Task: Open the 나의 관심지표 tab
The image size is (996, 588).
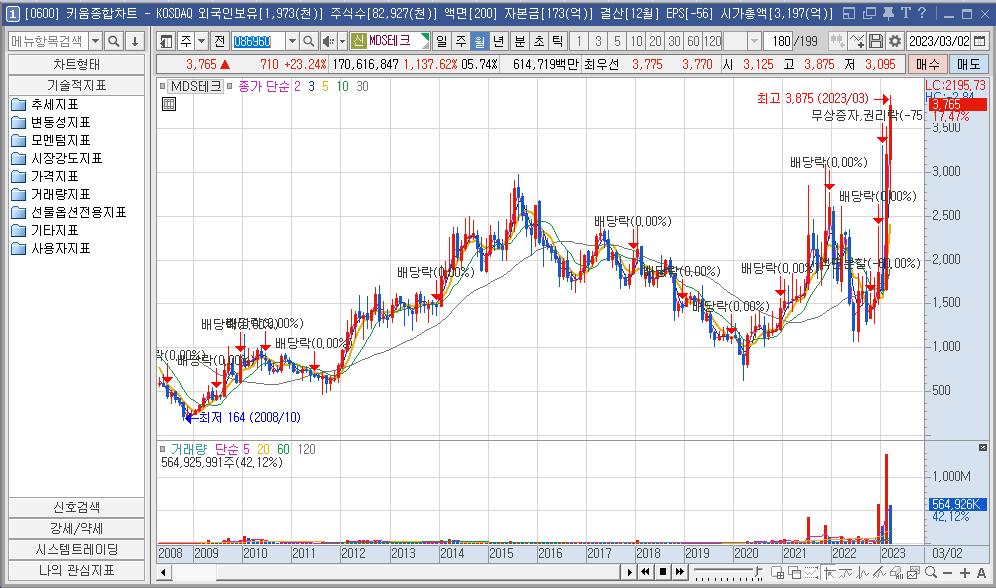Action: click(76, 570)
